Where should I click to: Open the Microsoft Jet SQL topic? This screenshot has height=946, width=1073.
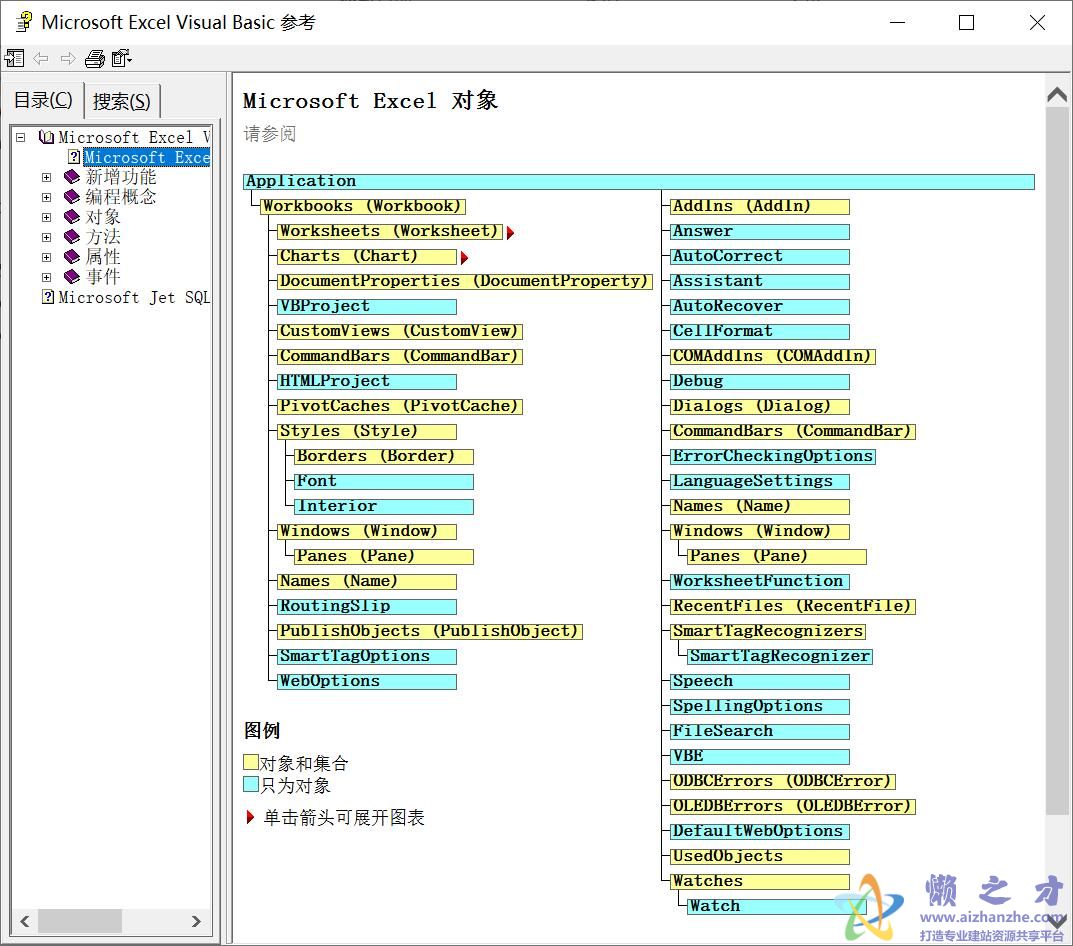tap(134, 297)
